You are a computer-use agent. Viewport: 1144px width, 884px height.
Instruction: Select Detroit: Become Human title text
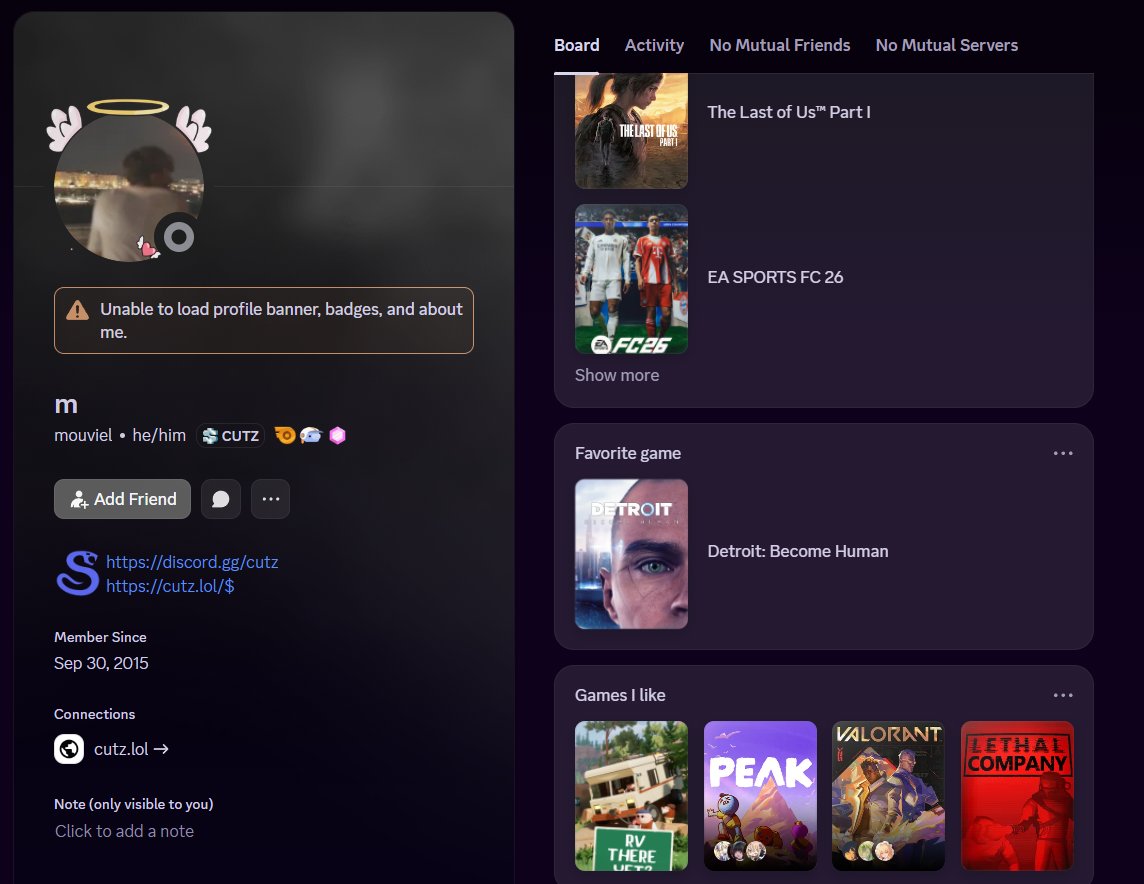click(797, 551)
